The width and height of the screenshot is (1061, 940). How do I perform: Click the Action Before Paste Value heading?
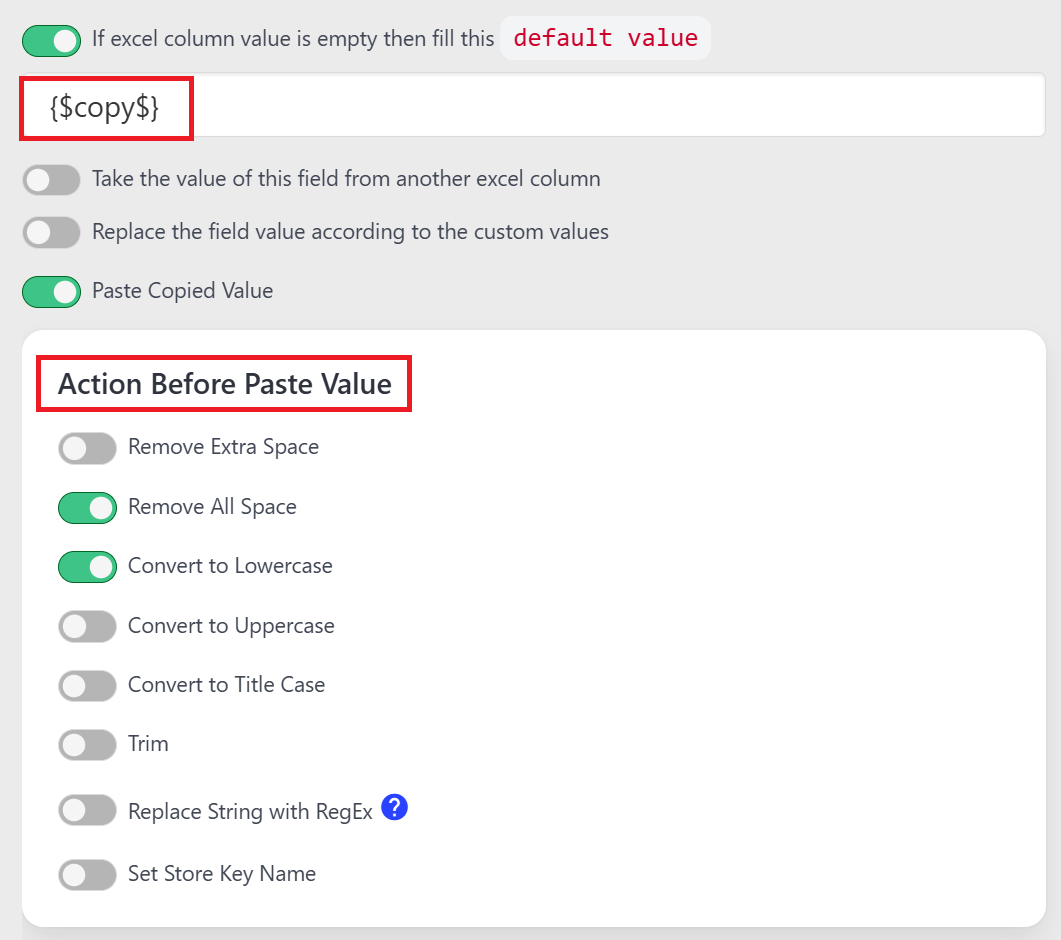coord(224,384)
